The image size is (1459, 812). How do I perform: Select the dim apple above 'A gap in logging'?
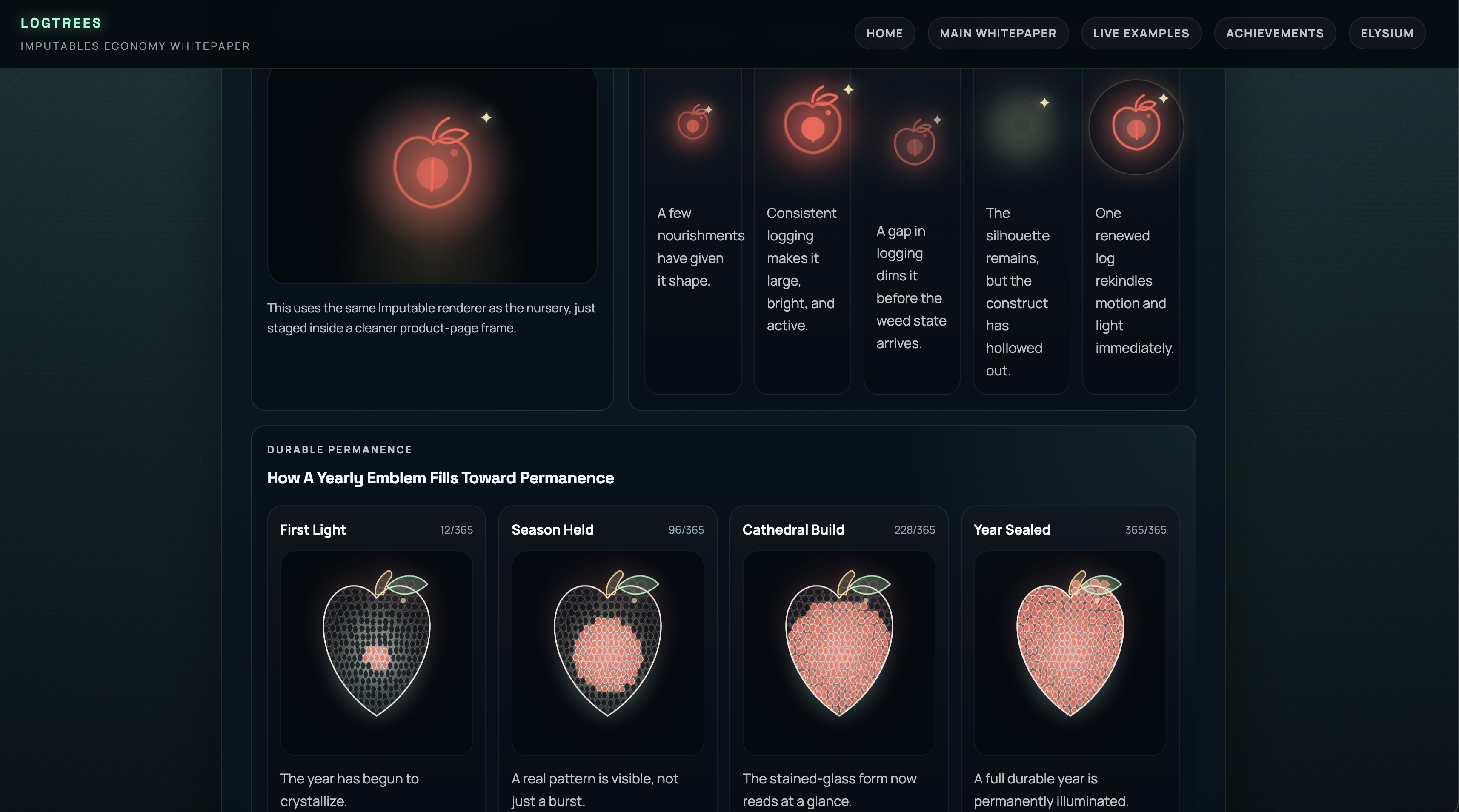tap(914, 143)
